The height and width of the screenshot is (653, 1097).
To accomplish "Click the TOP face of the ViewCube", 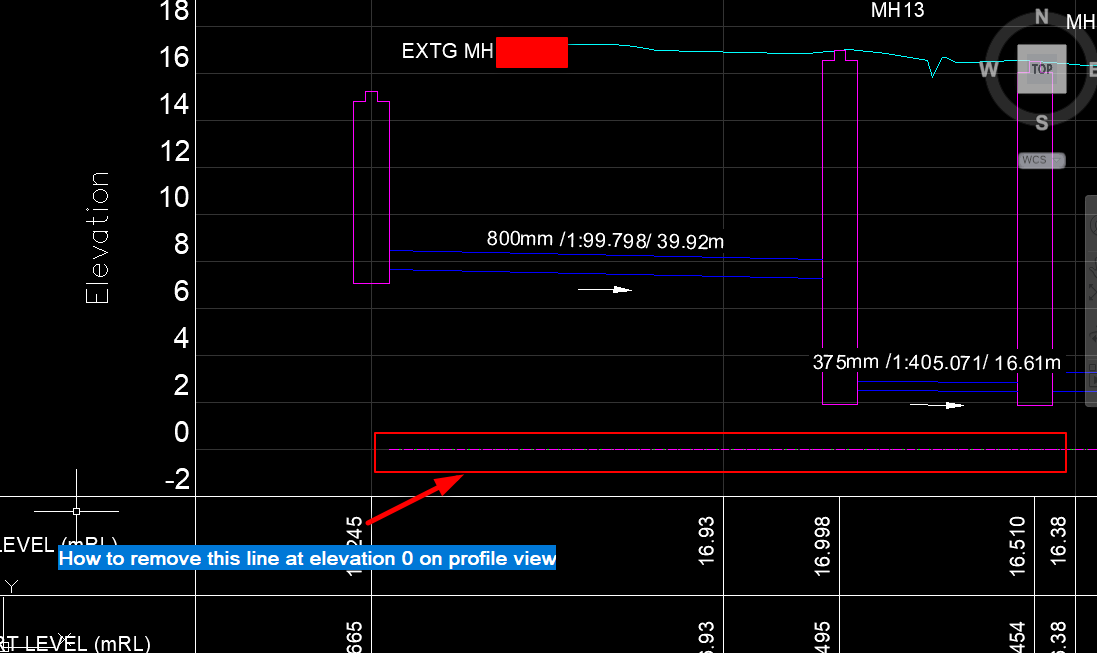I will coord(1041,69).
